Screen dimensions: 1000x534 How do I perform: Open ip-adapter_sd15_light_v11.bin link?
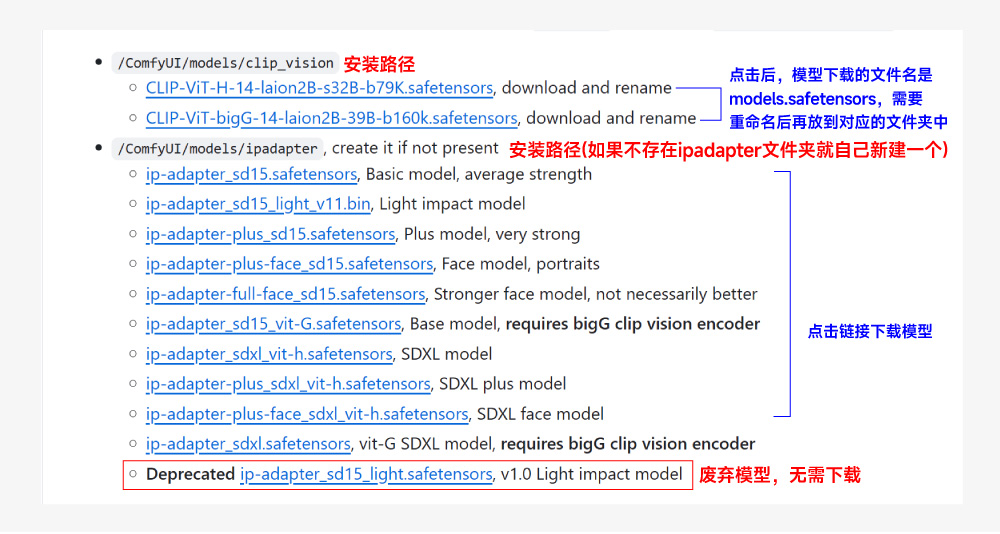pyautogui.click(x=258, y=204)
